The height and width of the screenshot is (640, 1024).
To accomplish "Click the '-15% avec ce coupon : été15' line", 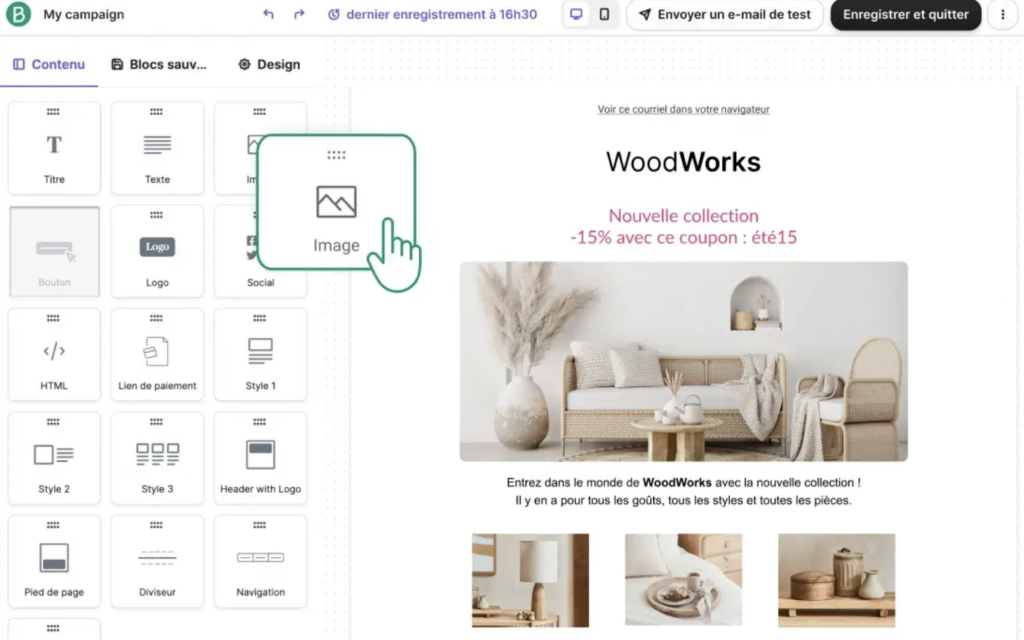I will point(683,237).
